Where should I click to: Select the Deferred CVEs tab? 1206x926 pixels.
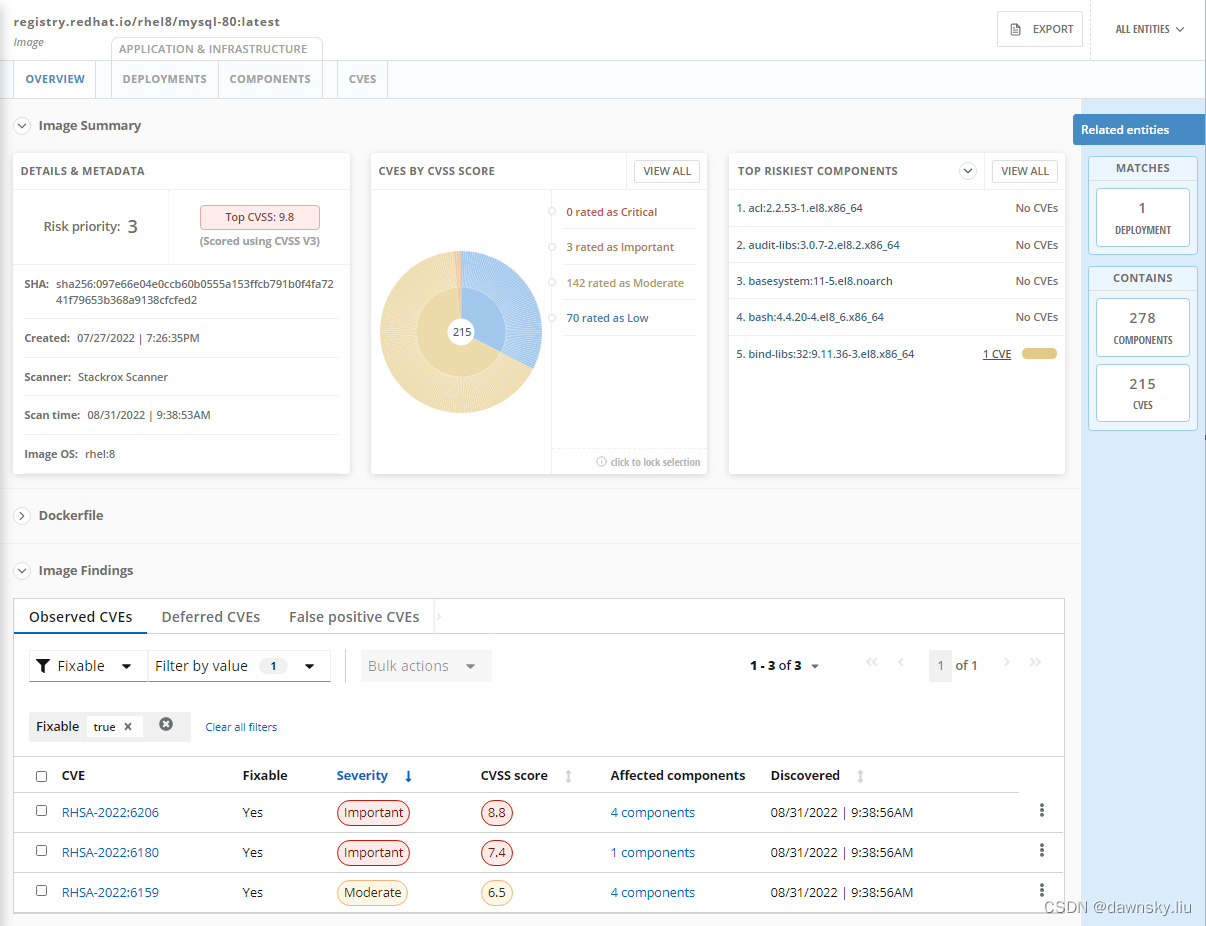point(211,617)
